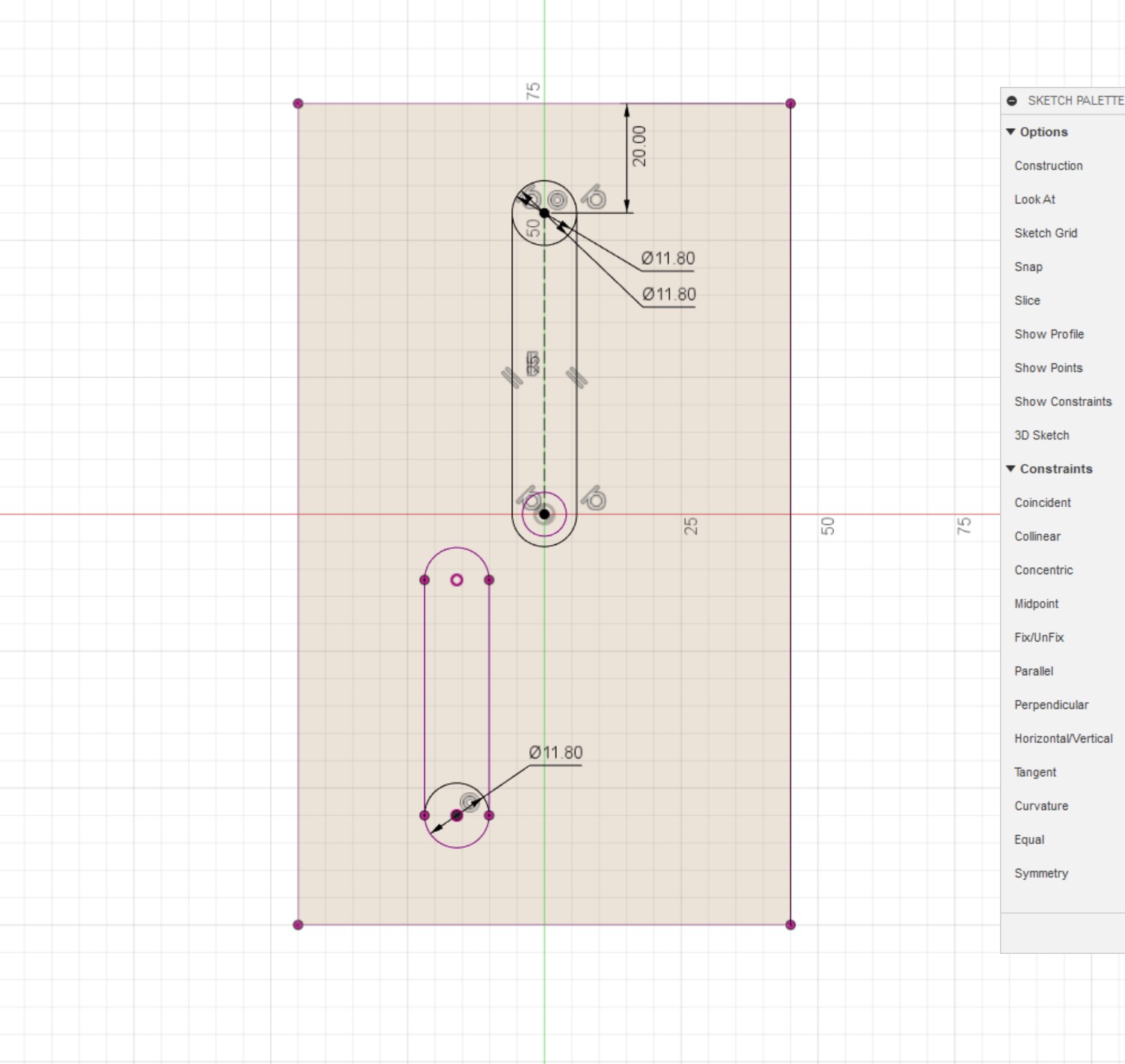This screenshot has width=1125, height=1064.
Task: Select the parallel constraint glyph on the upper slot's left edge
Action: 512,377
